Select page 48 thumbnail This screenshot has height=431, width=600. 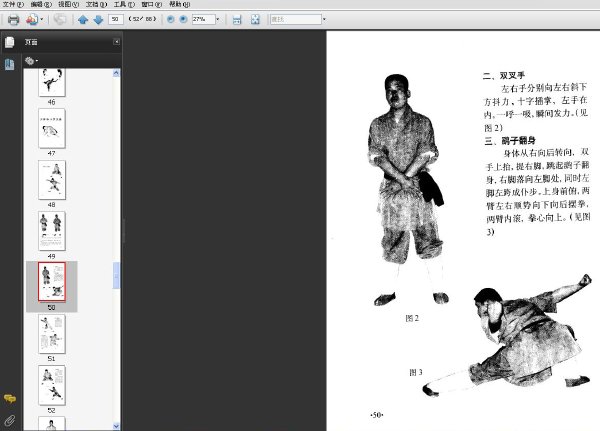tap(52, 180)
